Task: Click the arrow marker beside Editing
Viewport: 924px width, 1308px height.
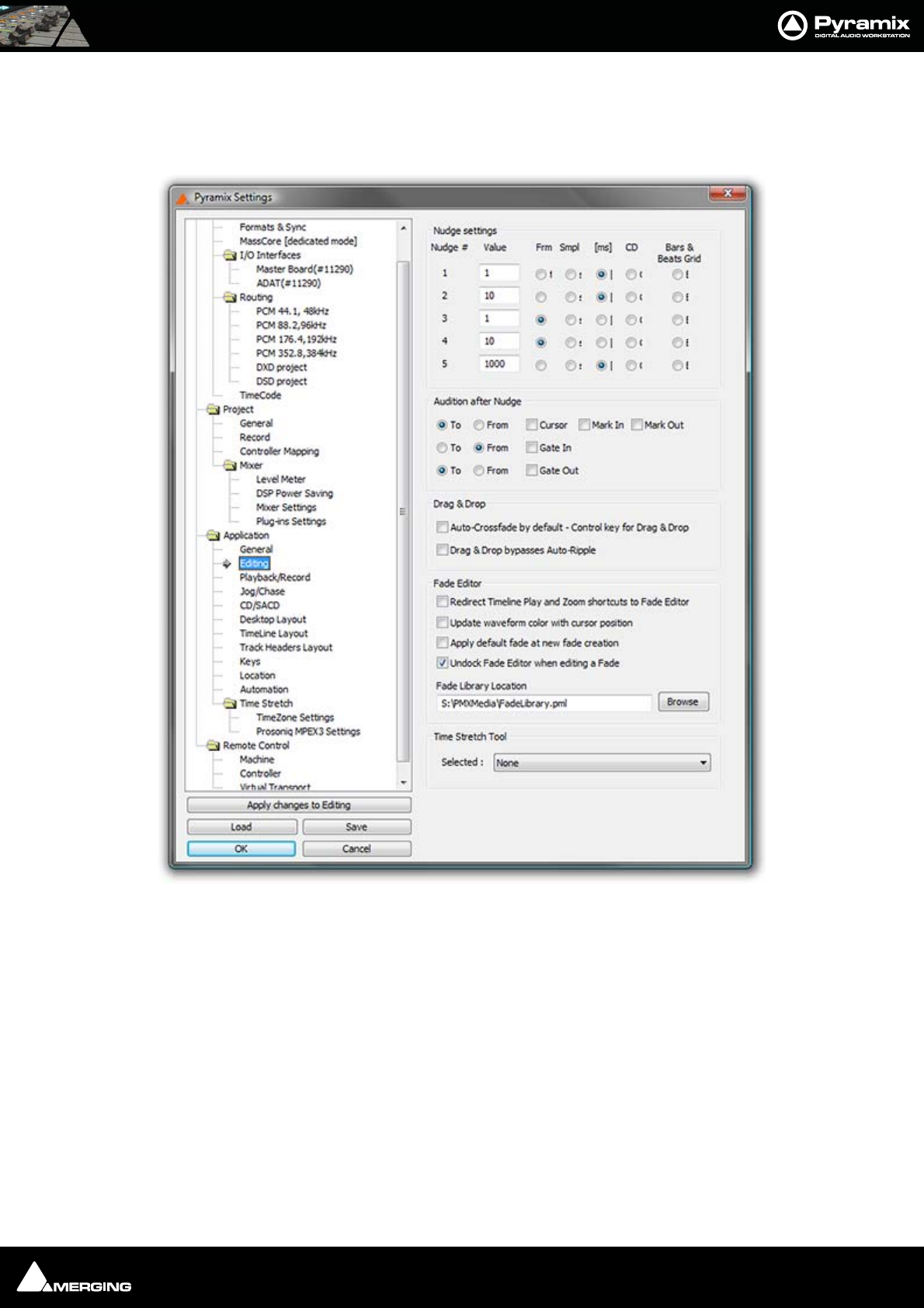Action: [227, 564]
